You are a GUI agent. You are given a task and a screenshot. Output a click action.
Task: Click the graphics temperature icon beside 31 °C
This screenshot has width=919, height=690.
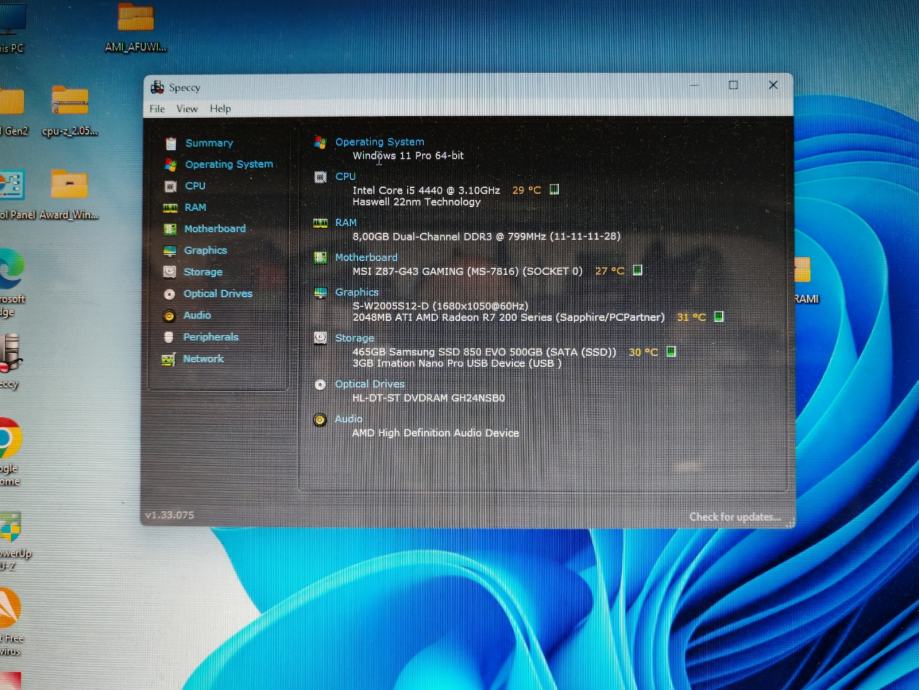click(719, 317)
